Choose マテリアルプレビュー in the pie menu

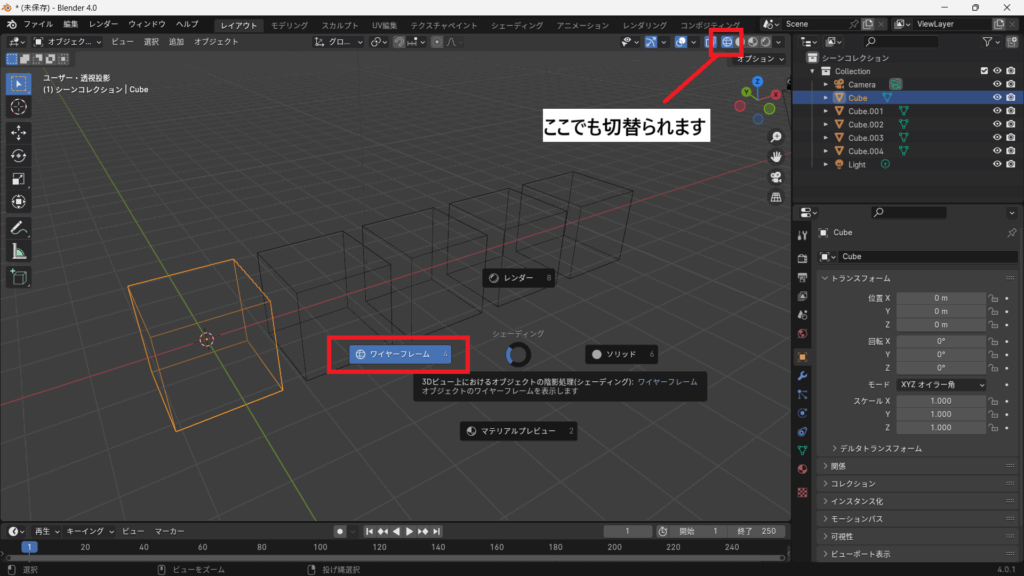click(x=518, y=431)
